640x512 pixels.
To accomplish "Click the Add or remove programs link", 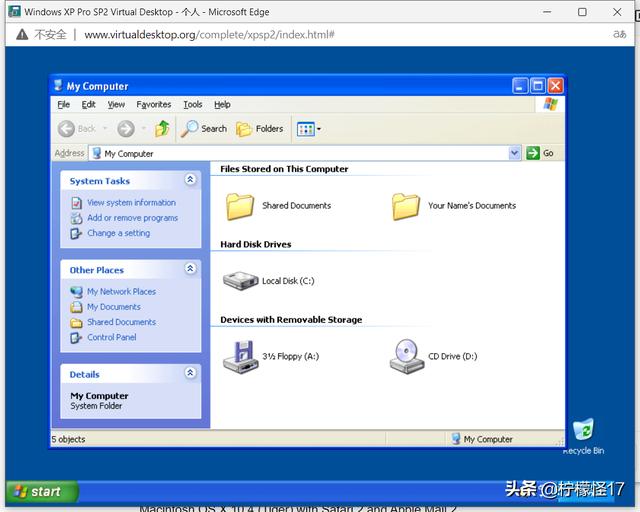I will (132, 217).
